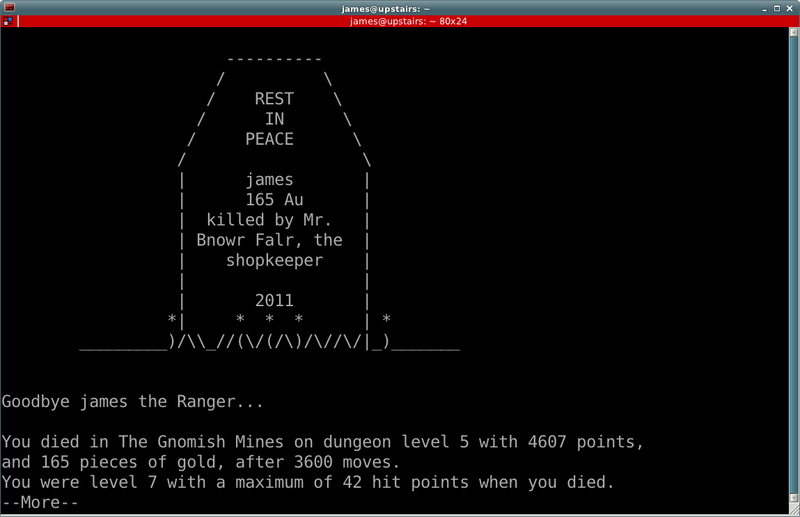
Task: Click the scrollbar down arrow
Action: pos(793,497)
